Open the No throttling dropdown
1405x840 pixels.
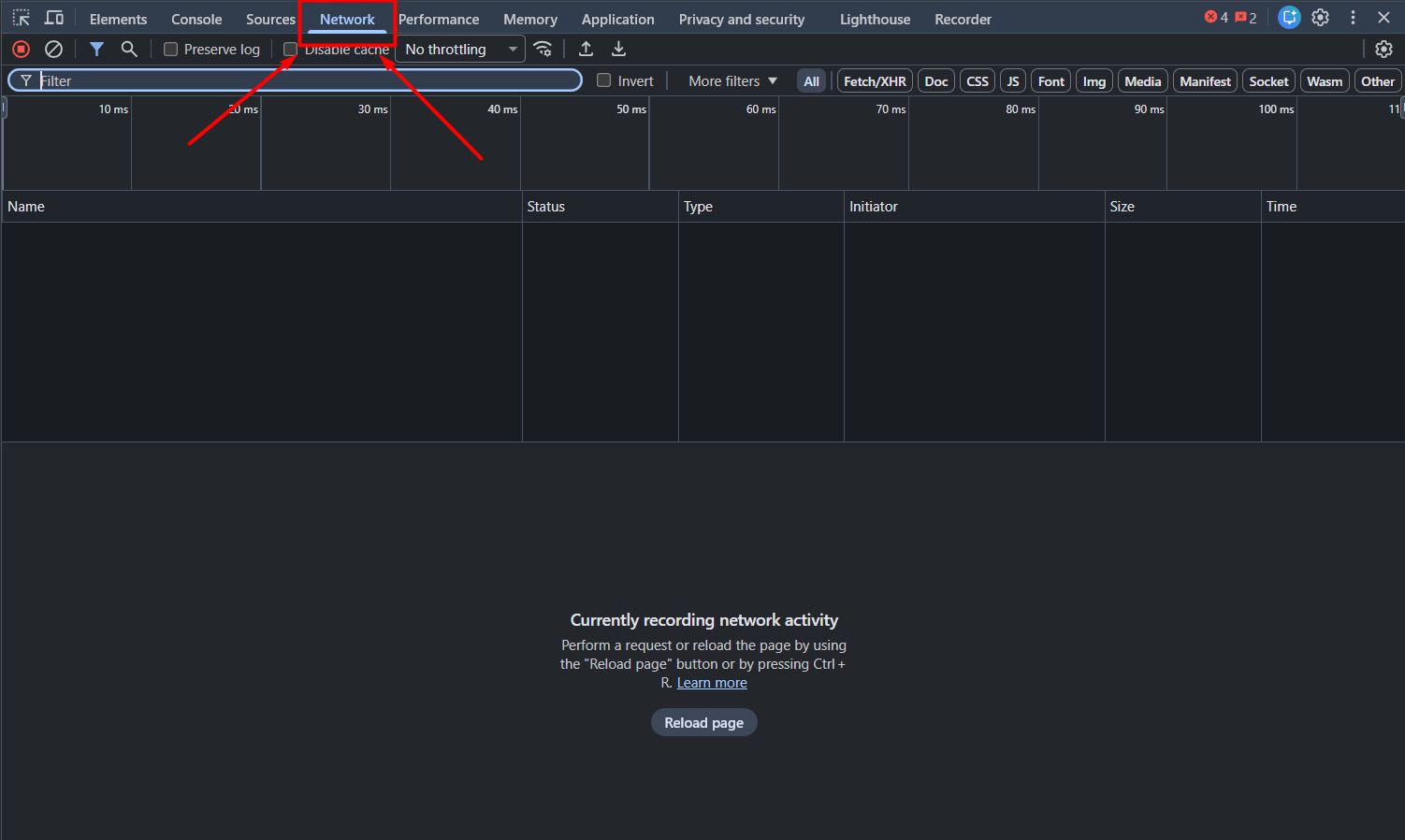(460, 50)
